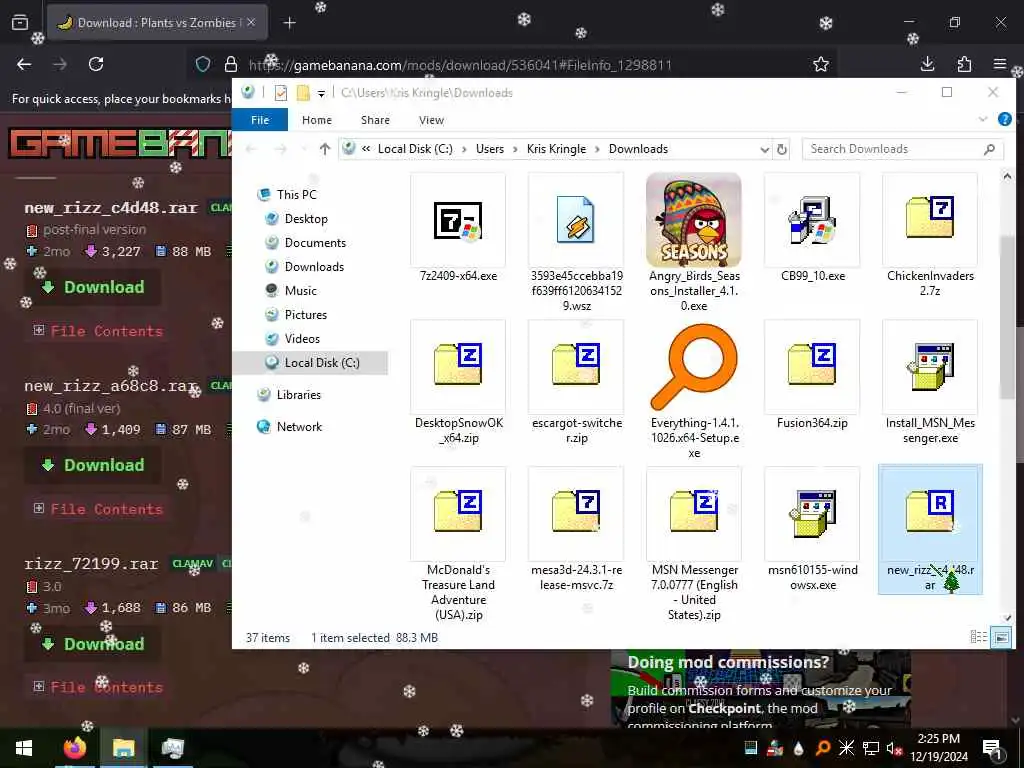Select Install_MSN_Messenger.exe icon
This screenshot has height=768, width=1024.
click(x=930, y=367)
